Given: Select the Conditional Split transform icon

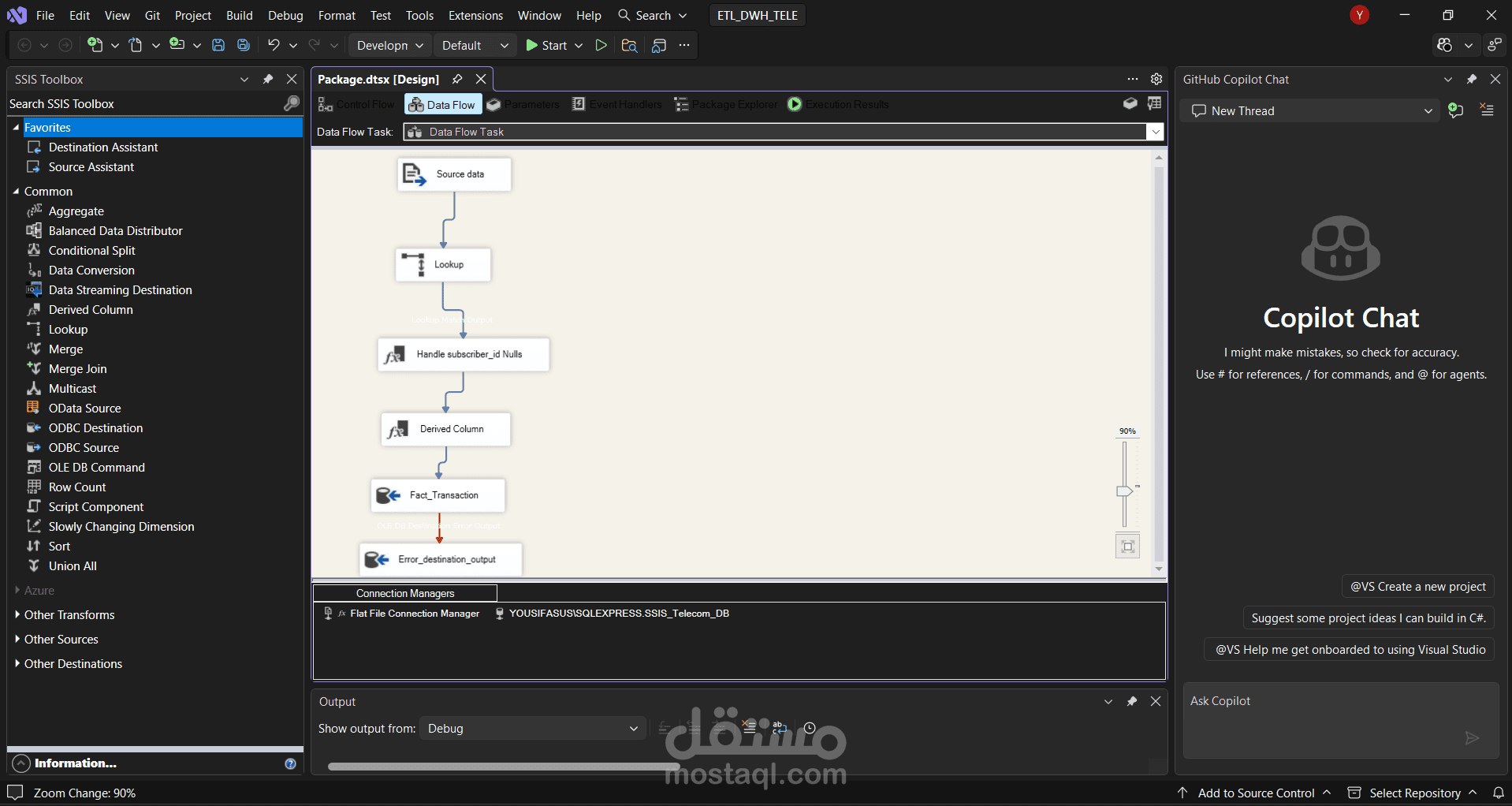Looking at the screenshot, I should click(x=35, y=250).
